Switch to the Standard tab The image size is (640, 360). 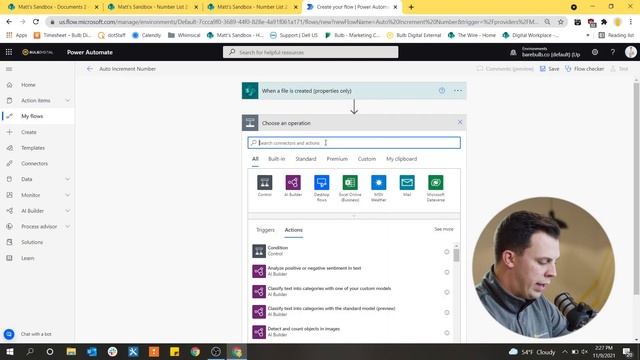click(x=306, y=159)
